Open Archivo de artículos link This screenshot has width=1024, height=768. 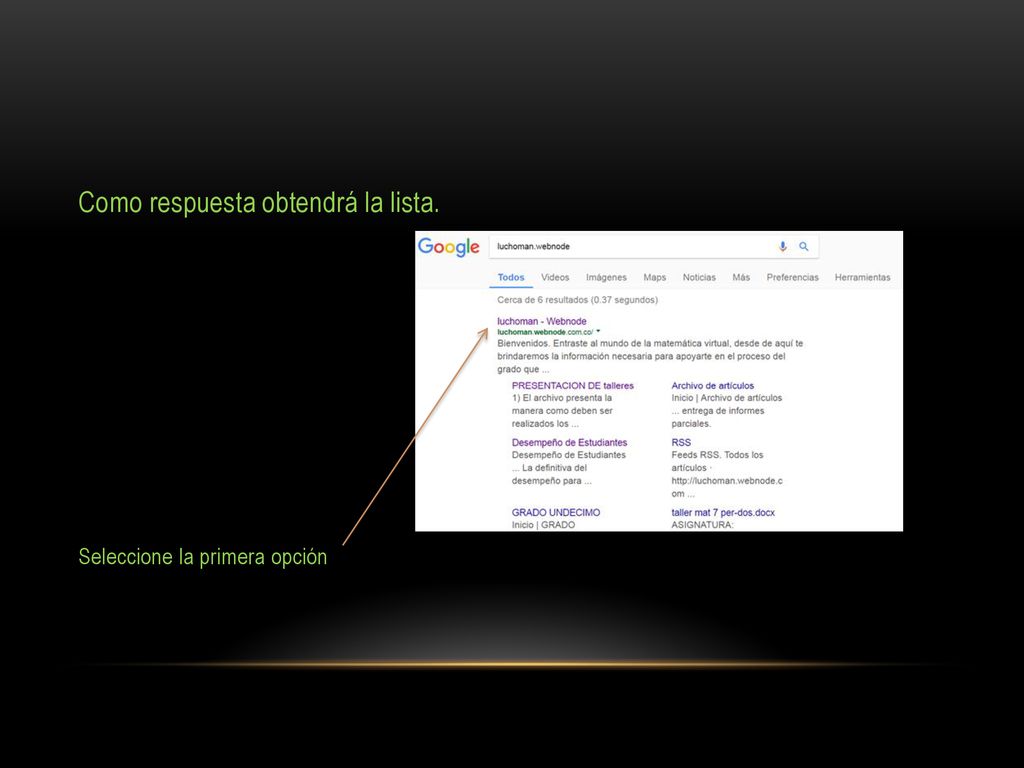click(712, 385)
